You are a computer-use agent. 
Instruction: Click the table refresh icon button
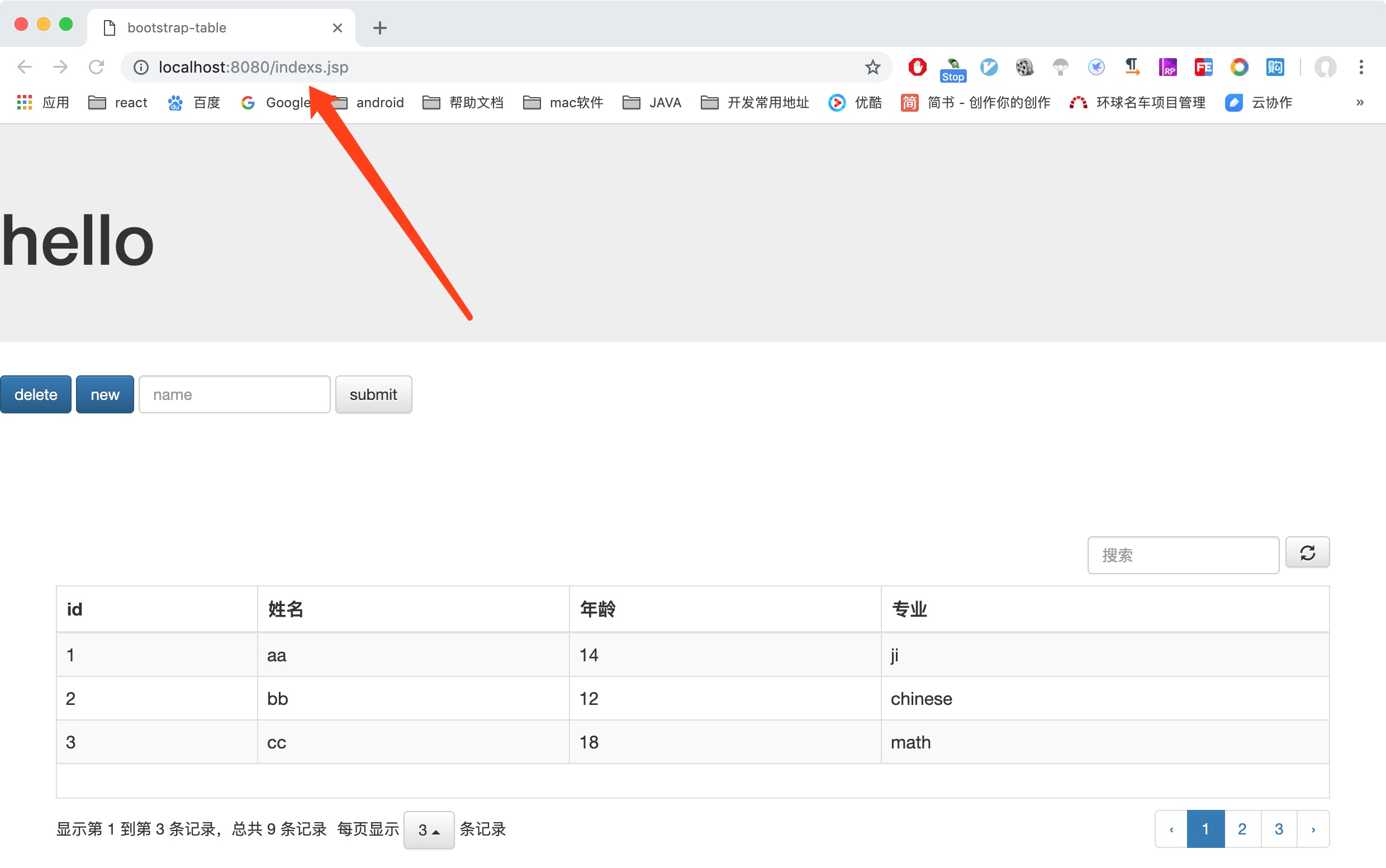pyautogui.click(x=1307, y=553)
